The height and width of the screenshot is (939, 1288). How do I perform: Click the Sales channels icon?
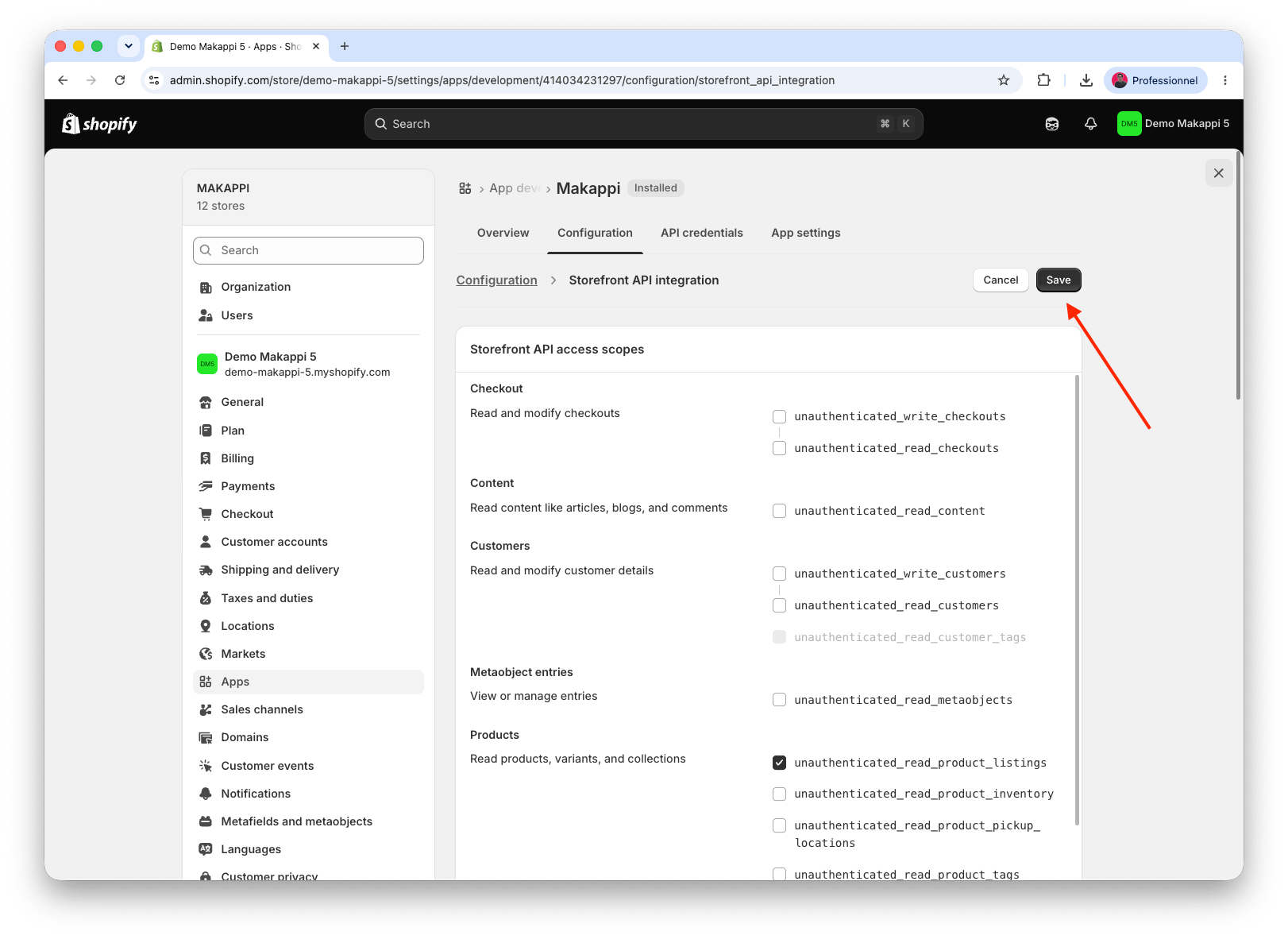pyautogui.click(x=206, y=709)
